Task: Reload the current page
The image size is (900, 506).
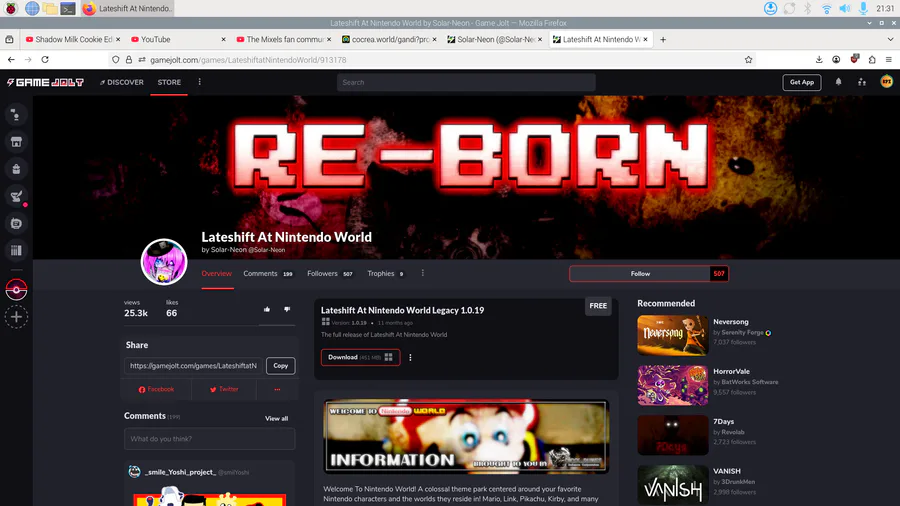Action: pos(45,60)
